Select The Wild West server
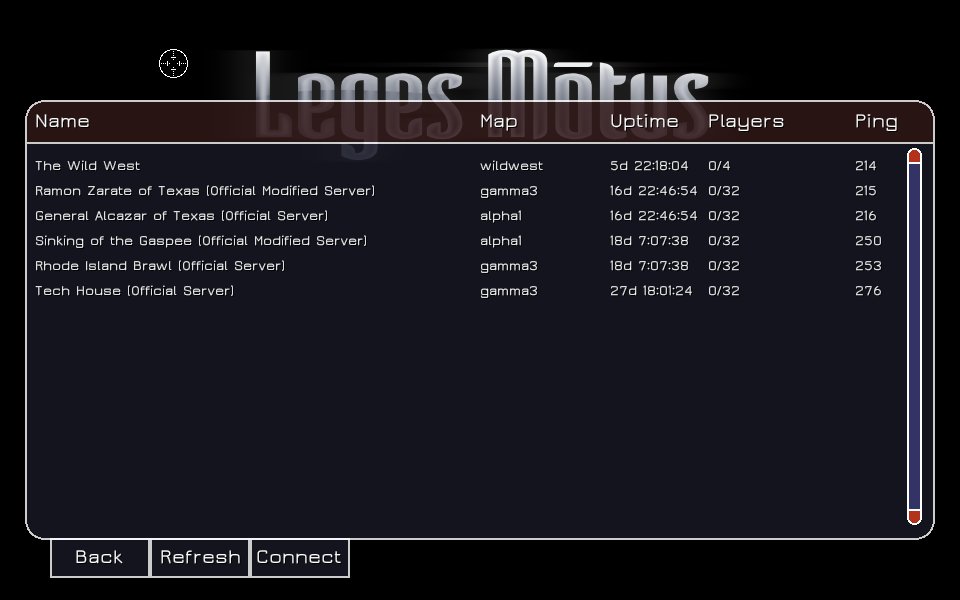 coord(88,166)
